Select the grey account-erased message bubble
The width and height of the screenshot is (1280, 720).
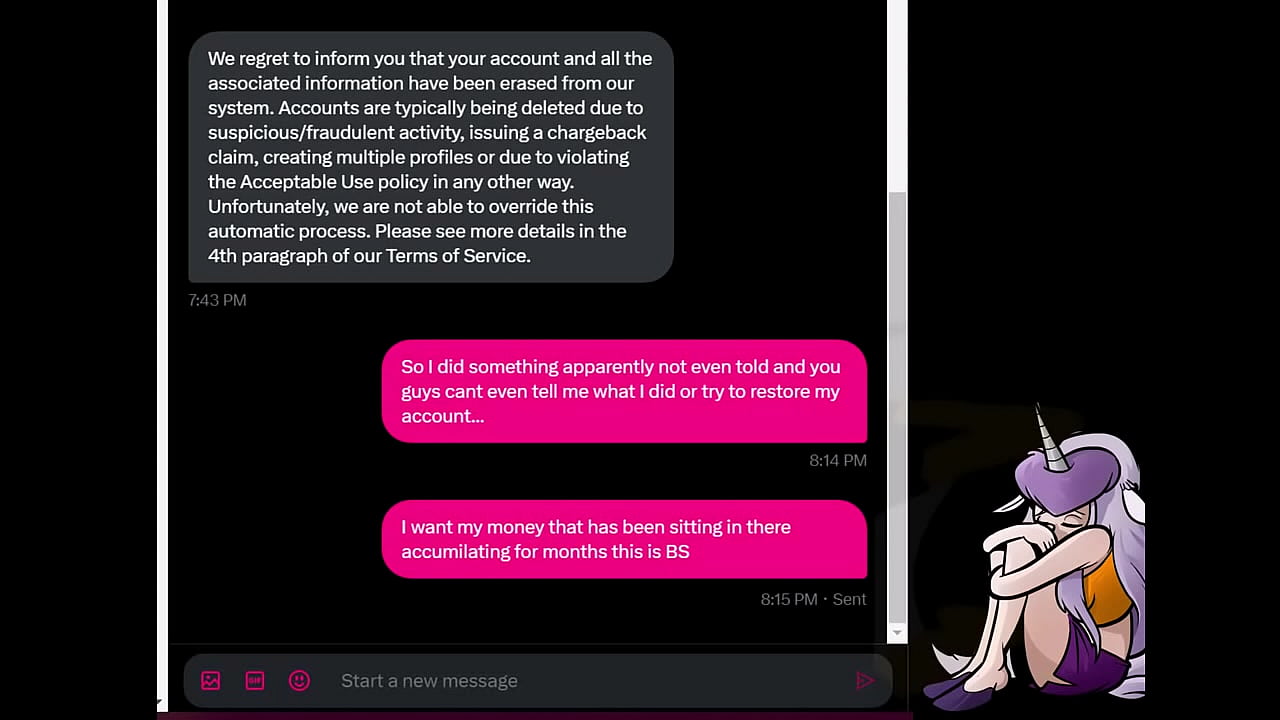tap(431, 157)
